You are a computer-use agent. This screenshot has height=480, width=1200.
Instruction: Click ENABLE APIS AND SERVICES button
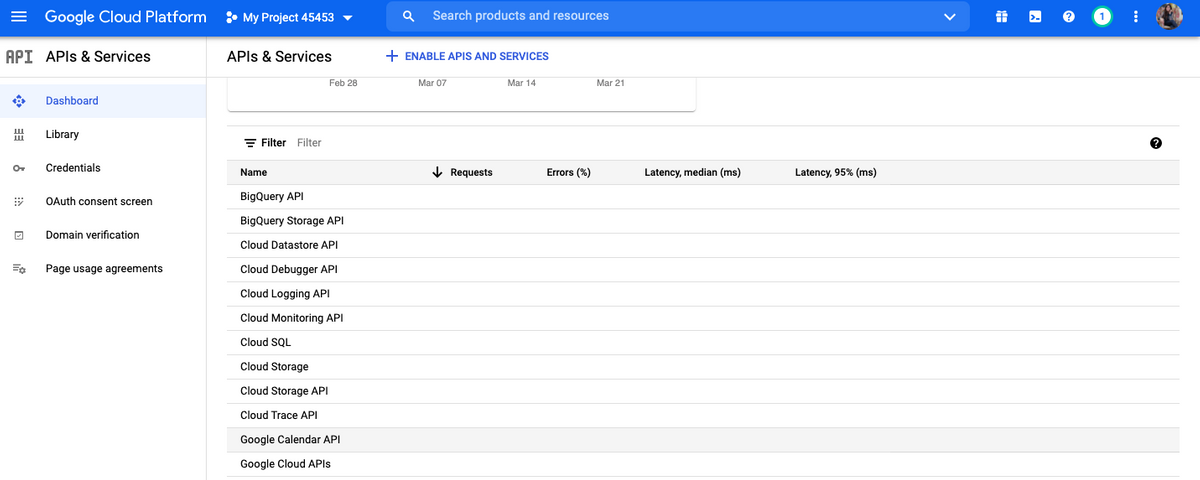click(467, 56)
